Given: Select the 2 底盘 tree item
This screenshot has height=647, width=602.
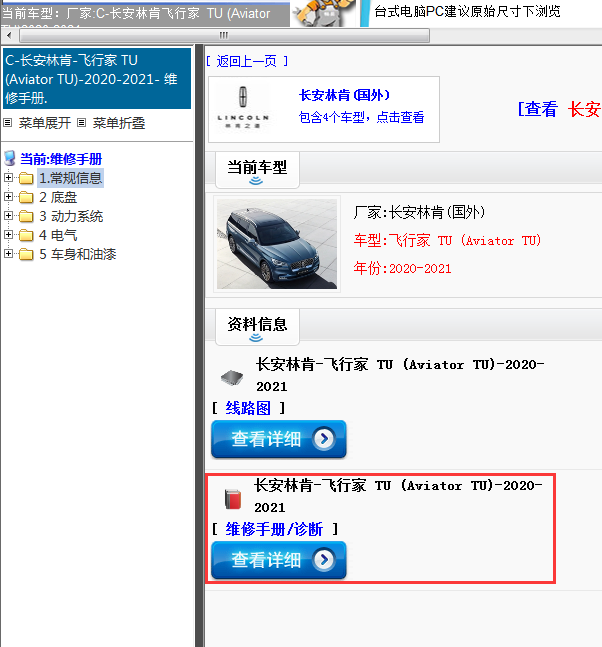Looking at the screenshot, I should pos(58,197).
